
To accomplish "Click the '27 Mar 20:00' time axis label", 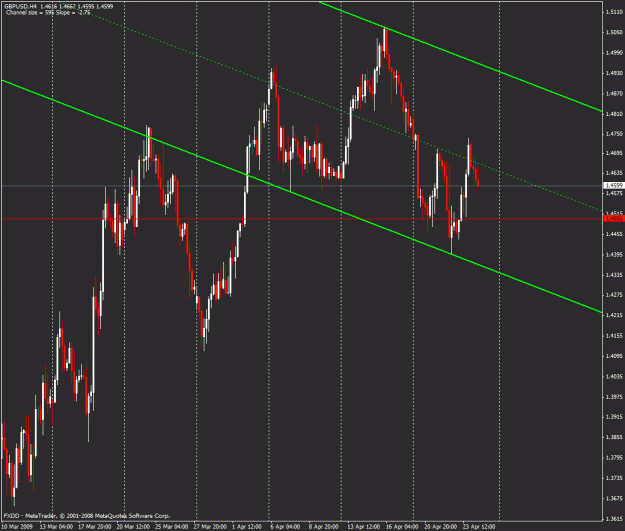I will click(x=210, y=527).
